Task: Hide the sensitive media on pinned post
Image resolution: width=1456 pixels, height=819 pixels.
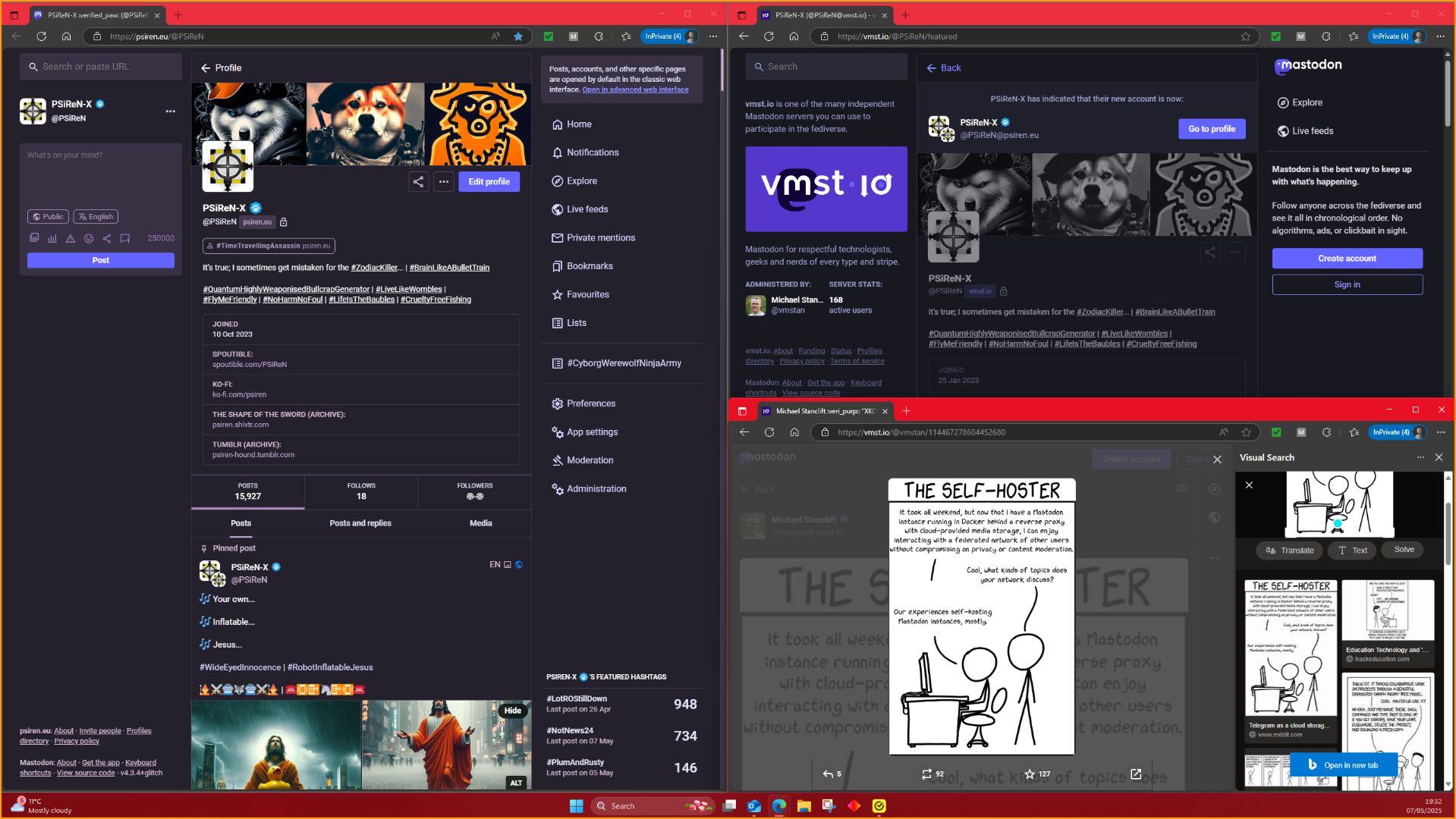Action: click(513, 711)
